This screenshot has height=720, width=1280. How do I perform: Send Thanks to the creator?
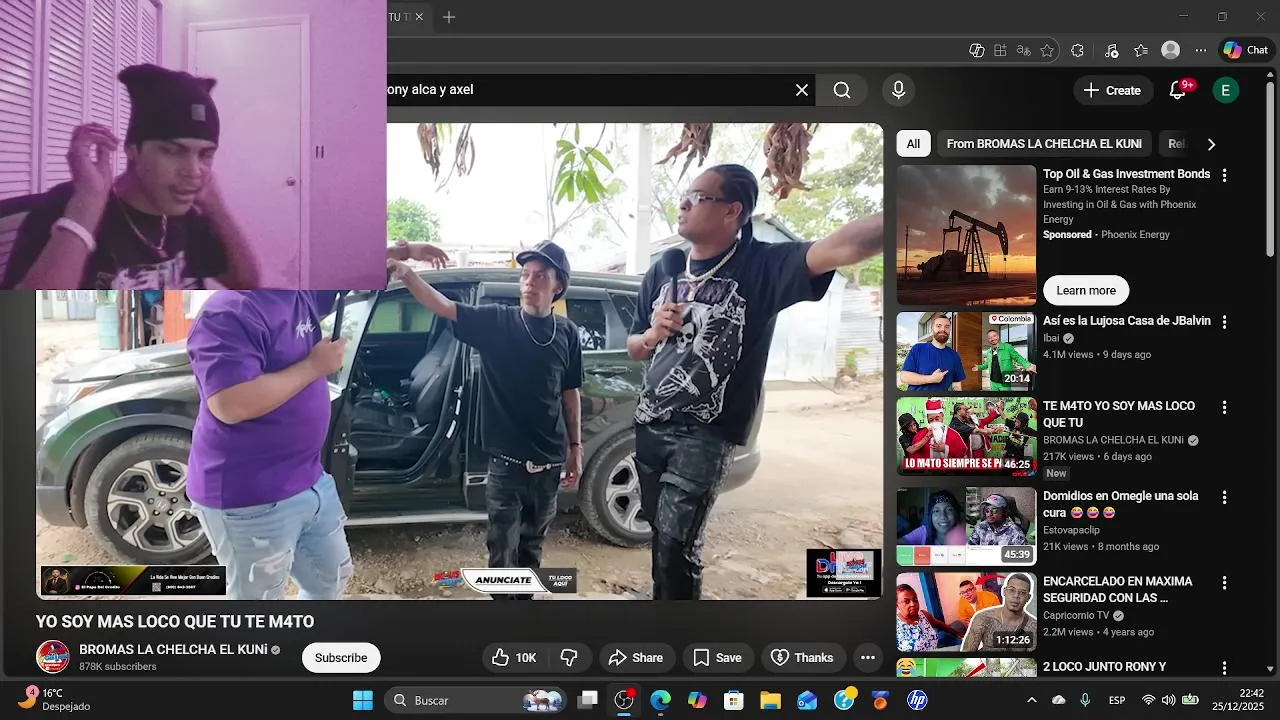pos(803,657)
